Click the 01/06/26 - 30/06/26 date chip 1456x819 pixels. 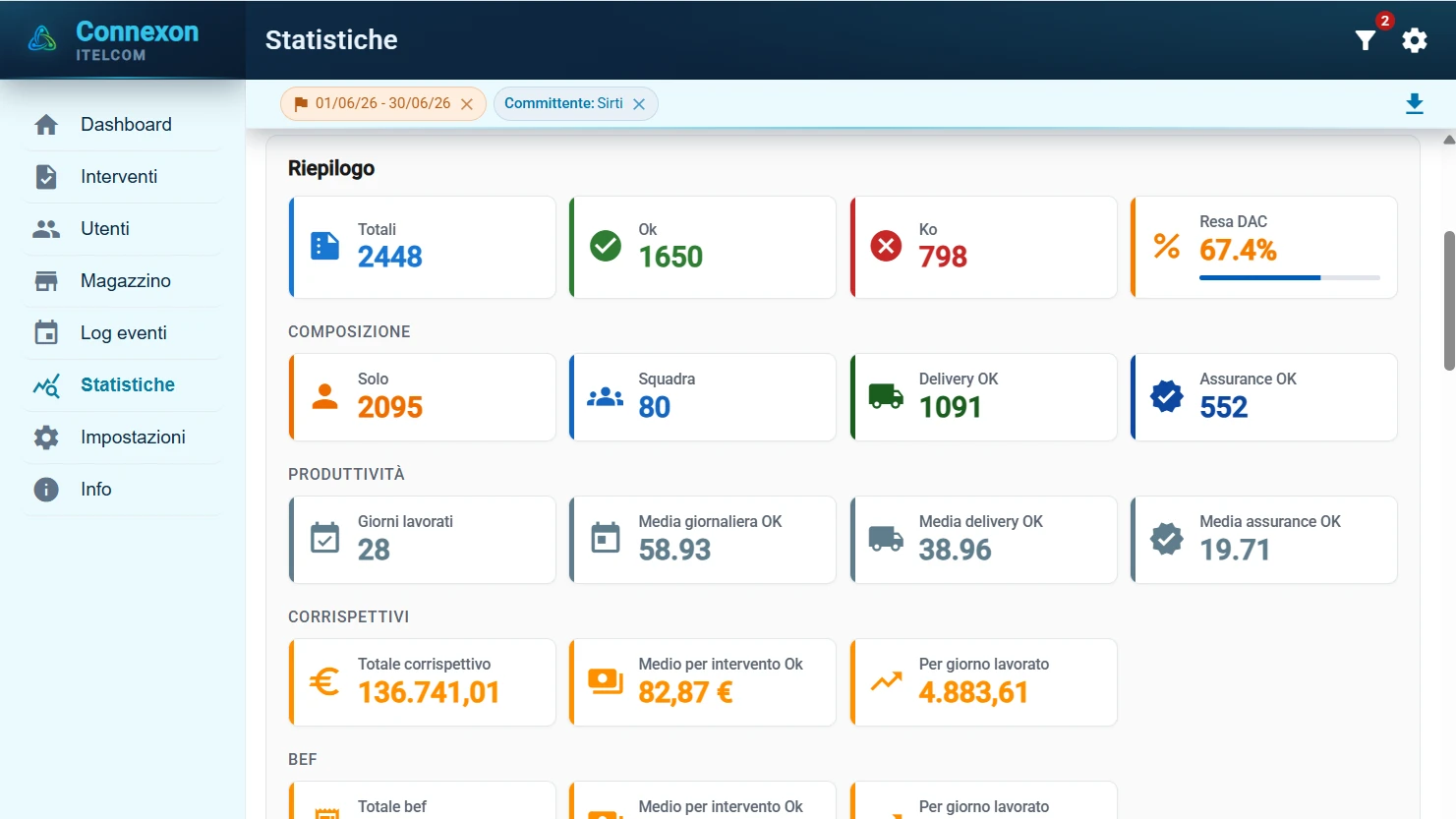pos(382,103)
